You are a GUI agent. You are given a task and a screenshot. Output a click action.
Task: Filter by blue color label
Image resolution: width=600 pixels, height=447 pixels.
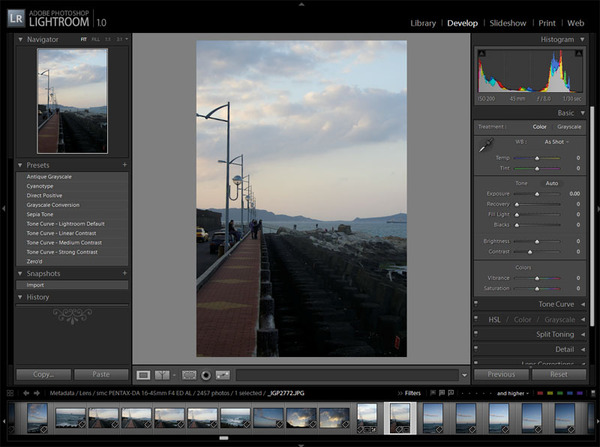pyautogui.click(x=570, y=393)
